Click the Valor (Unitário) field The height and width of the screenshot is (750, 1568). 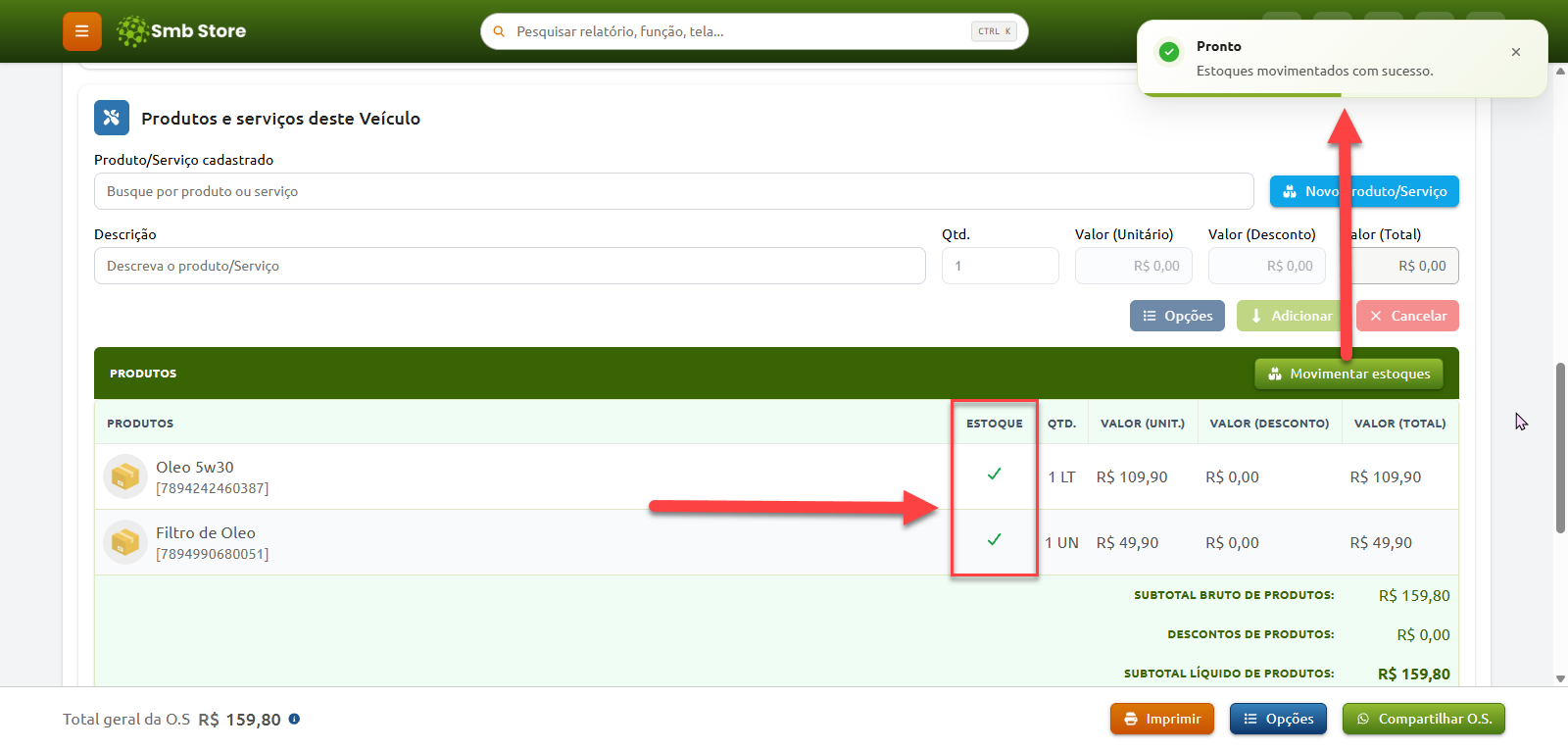(x=1134, y=266)
